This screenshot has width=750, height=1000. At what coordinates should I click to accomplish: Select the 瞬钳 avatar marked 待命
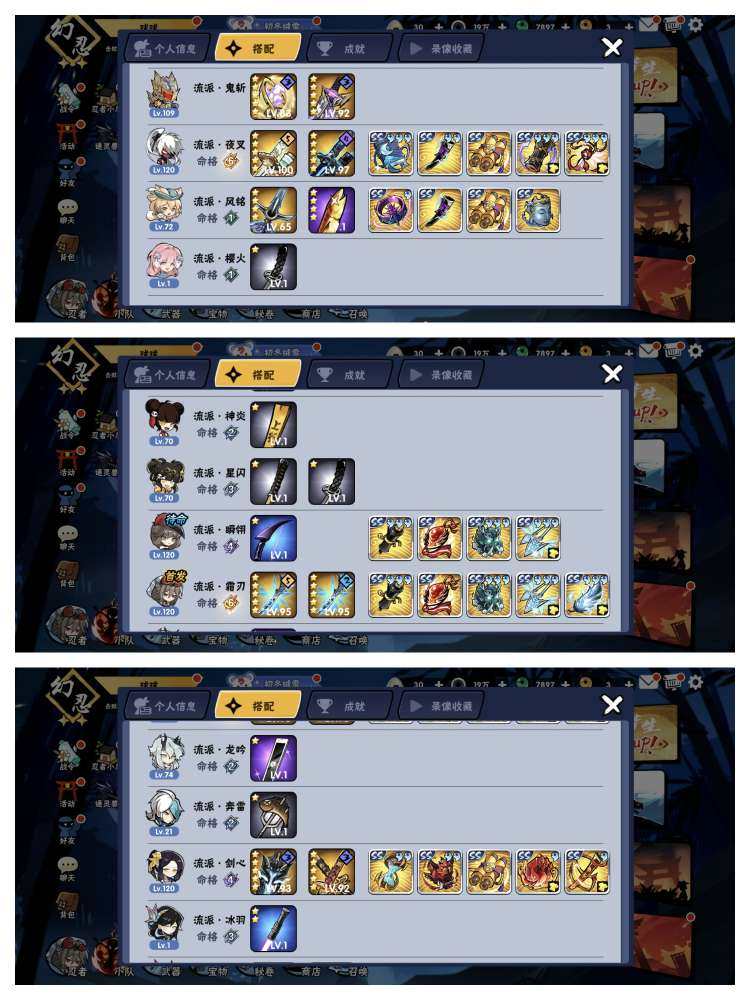[165, 536]
